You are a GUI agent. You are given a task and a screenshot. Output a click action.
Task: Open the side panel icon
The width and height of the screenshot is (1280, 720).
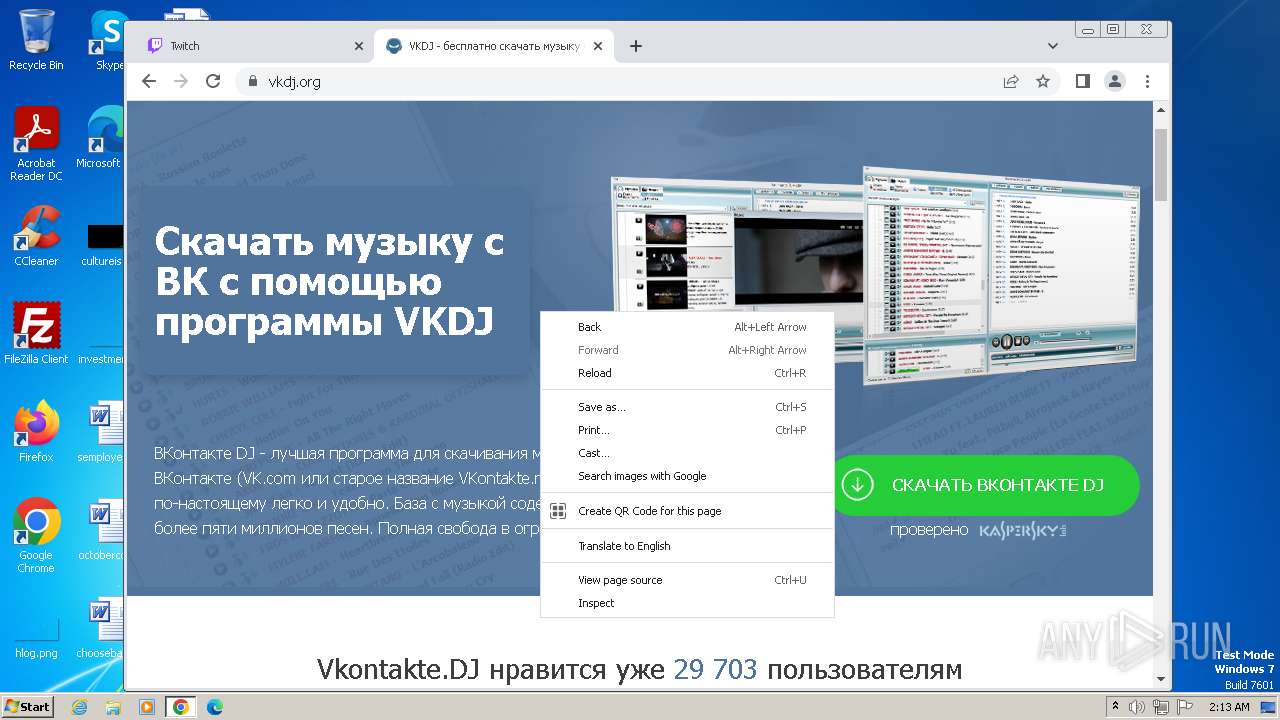click(1083, 81)
